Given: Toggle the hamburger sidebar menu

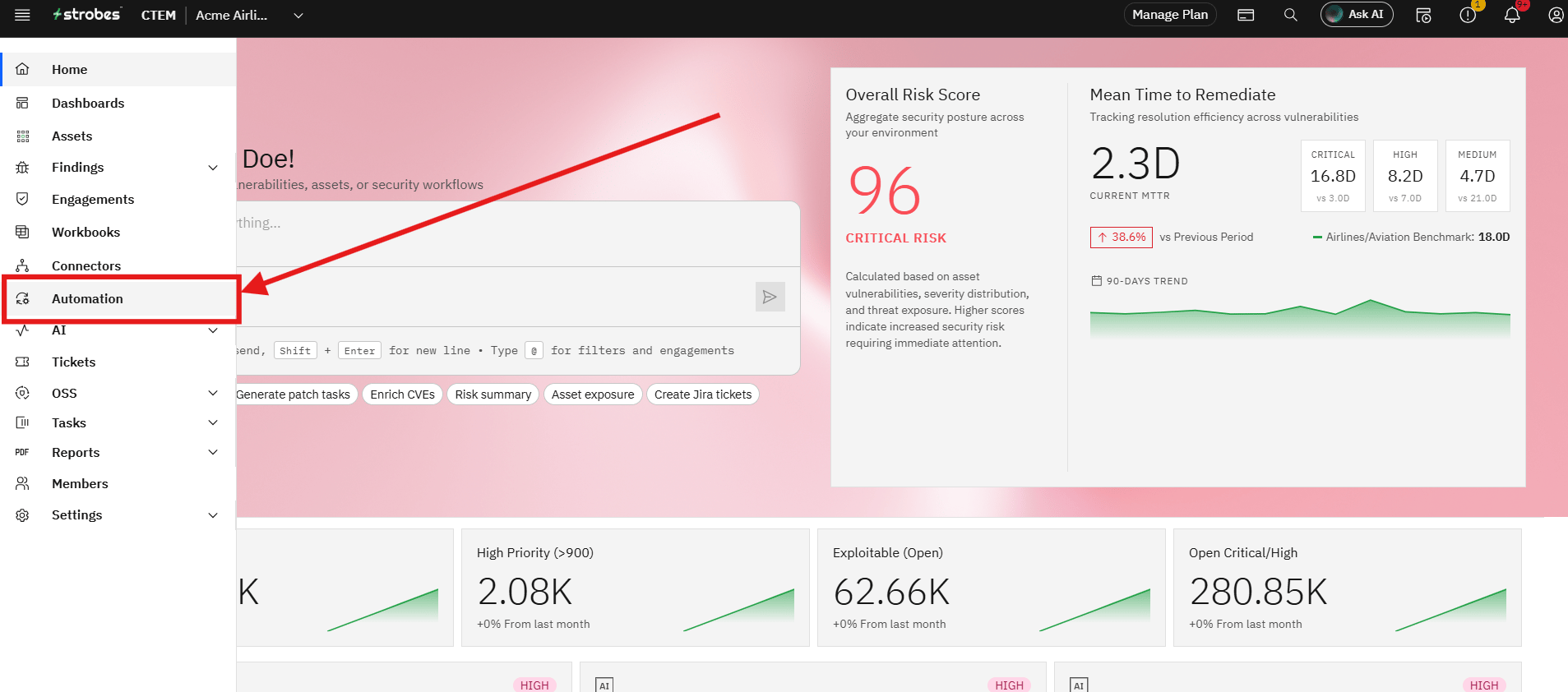Looking at the screenshot, I should pyautogui.click(x=22, y=15).
